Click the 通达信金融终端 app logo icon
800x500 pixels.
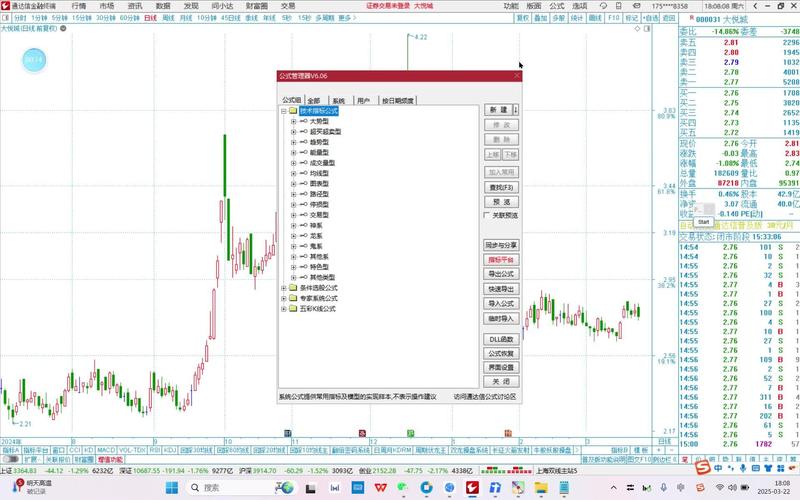tap(7, 6)
